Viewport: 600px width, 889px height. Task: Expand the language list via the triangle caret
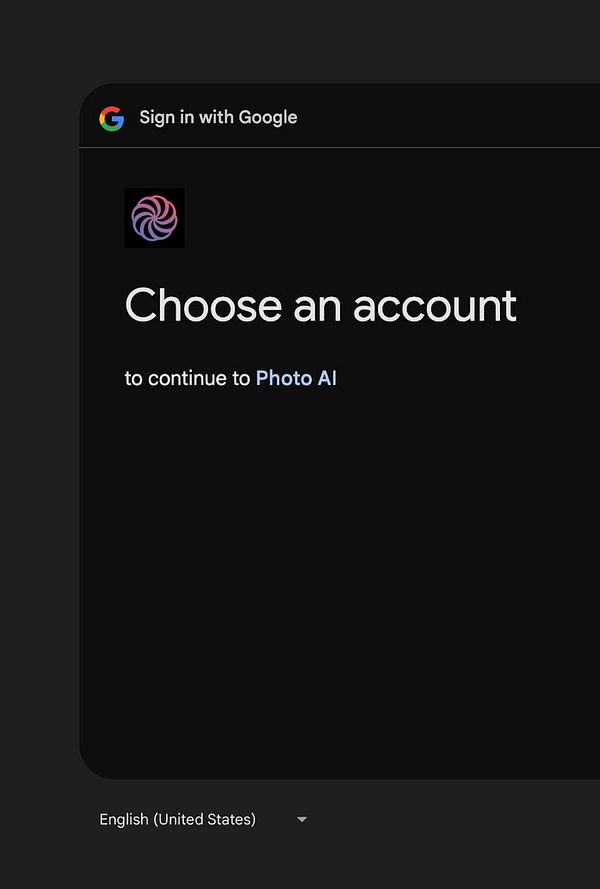point(302,819)
